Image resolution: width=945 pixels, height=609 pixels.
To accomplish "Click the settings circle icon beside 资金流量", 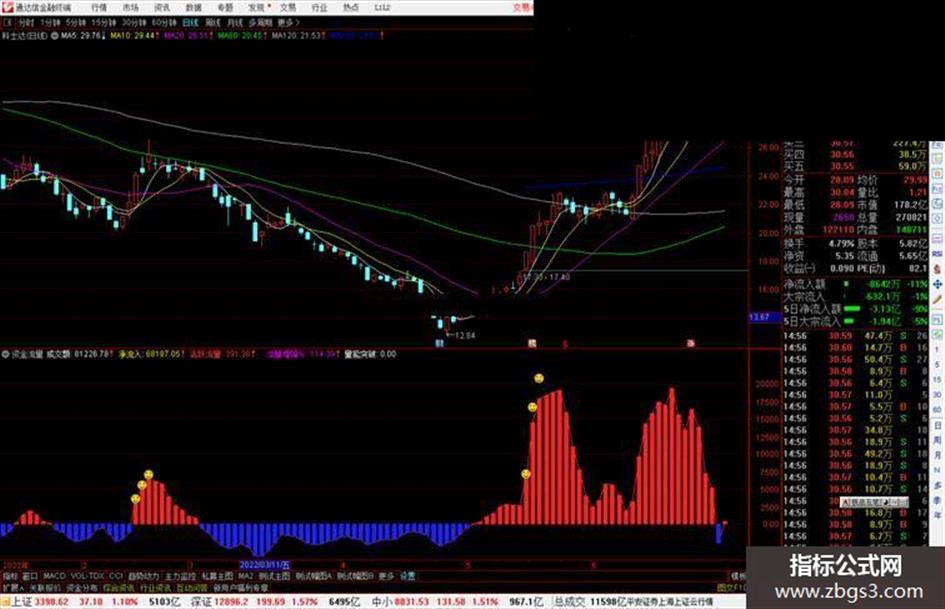I will 5,355.
